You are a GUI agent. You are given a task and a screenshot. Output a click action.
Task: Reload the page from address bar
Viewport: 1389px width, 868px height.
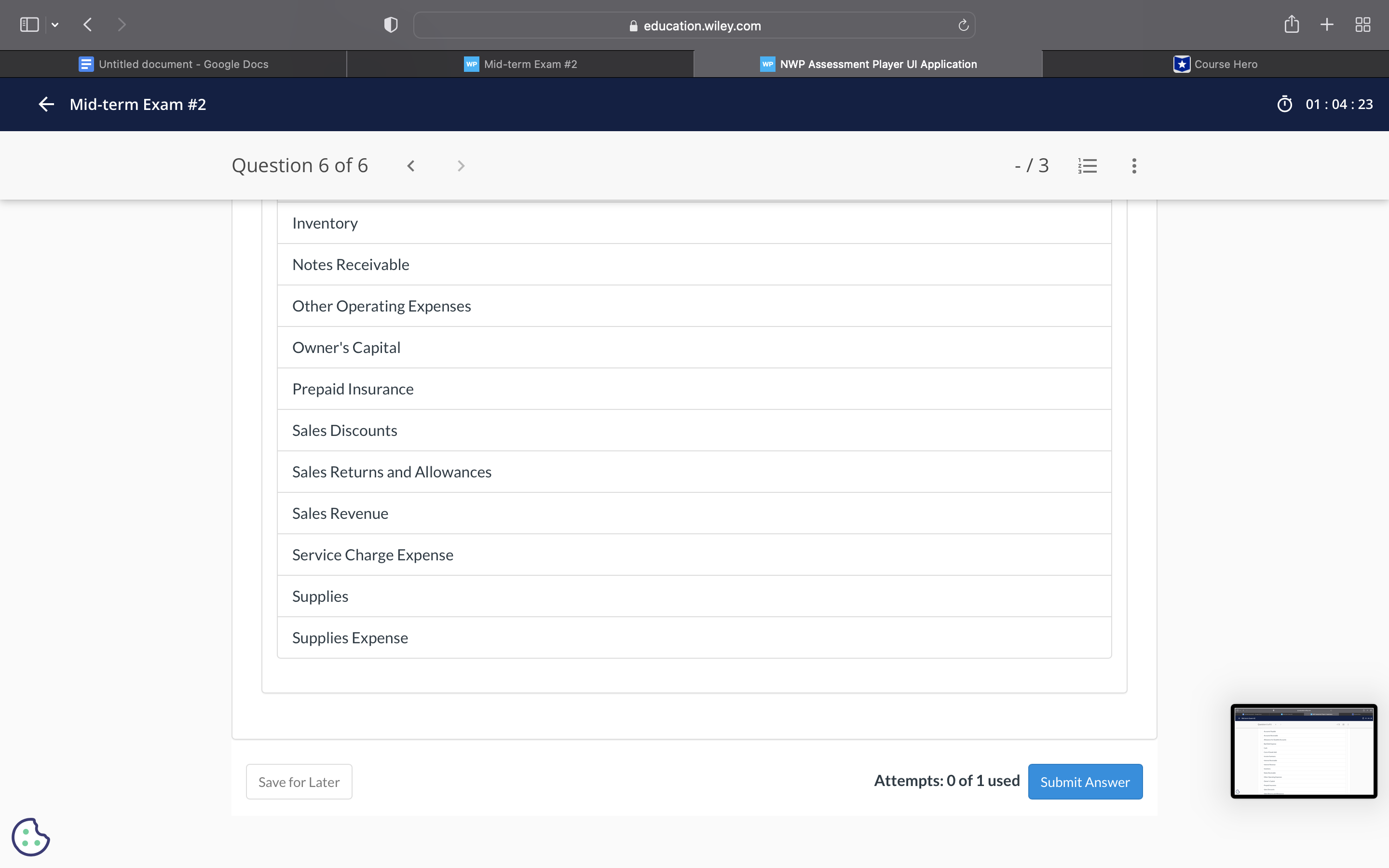(x=963, y=25)
